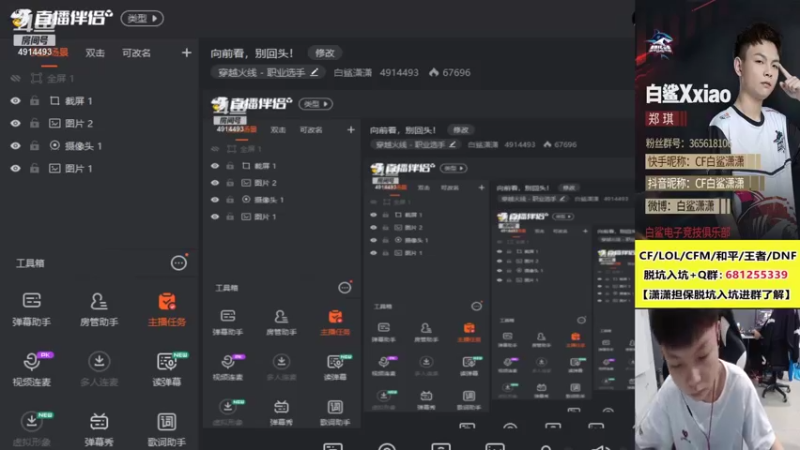Start 视频连麦 PK tool in main toolbox

[32, 369]
